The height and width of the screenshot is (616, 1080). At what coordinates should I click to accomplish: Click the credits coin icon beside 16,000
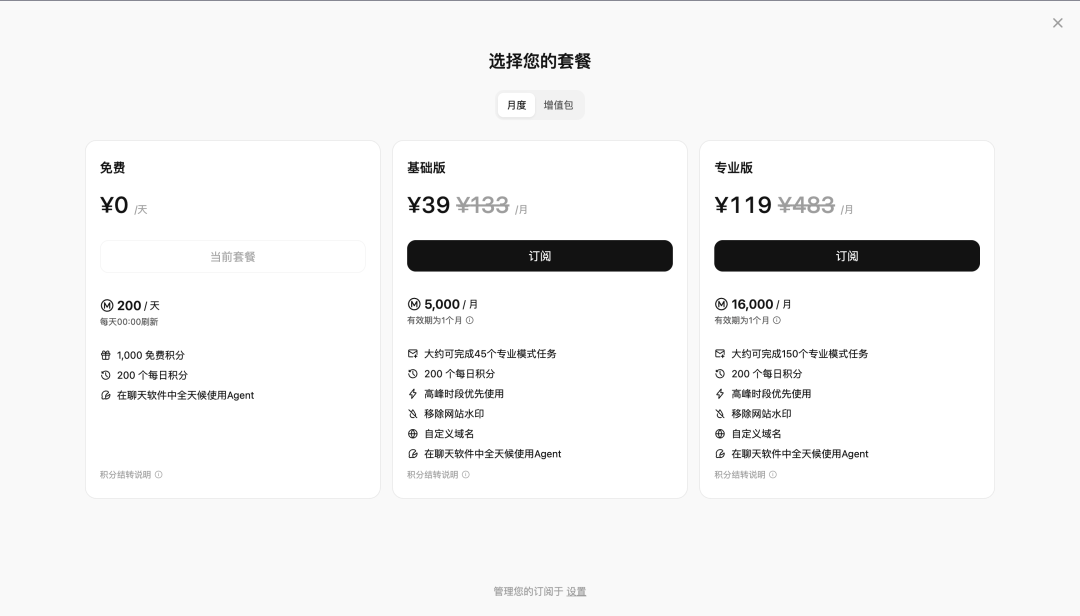[x=721, y=304]
